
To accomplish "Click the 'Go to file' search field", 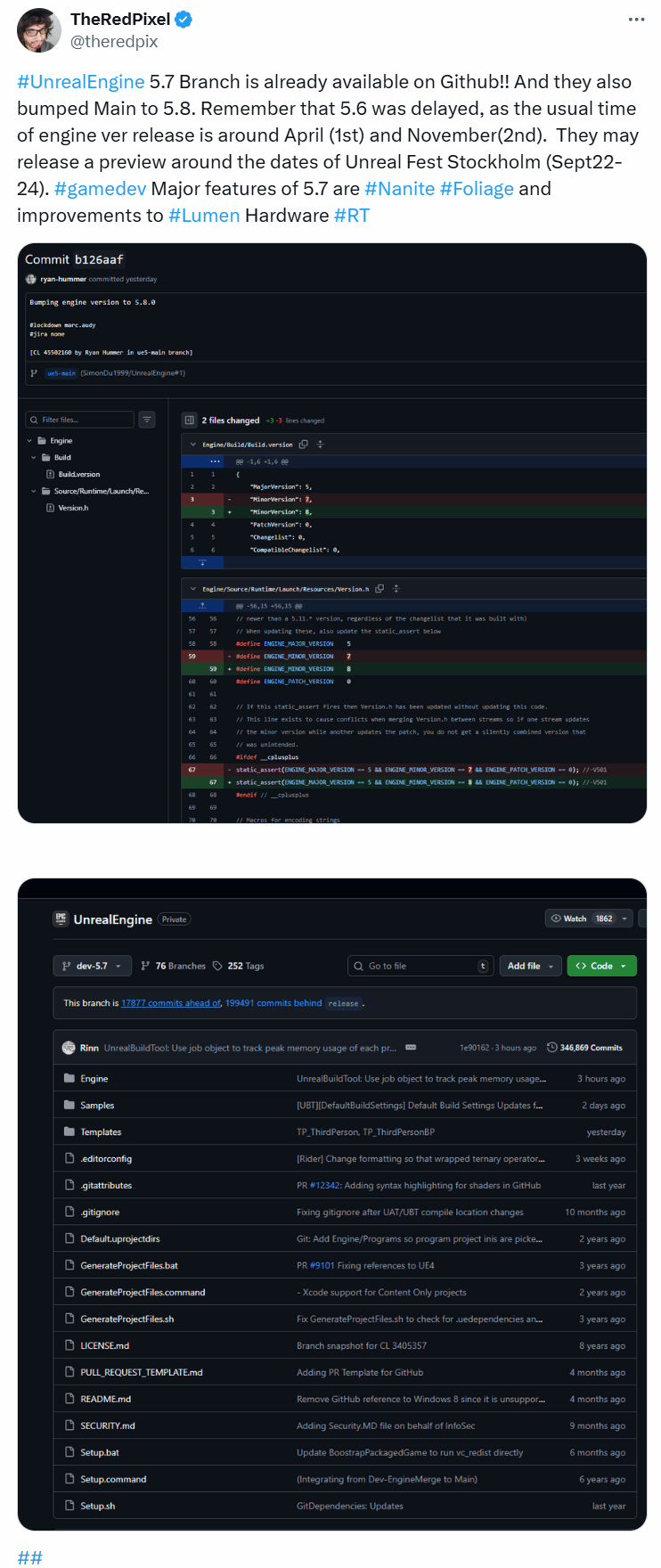I will tap(419, 966).
